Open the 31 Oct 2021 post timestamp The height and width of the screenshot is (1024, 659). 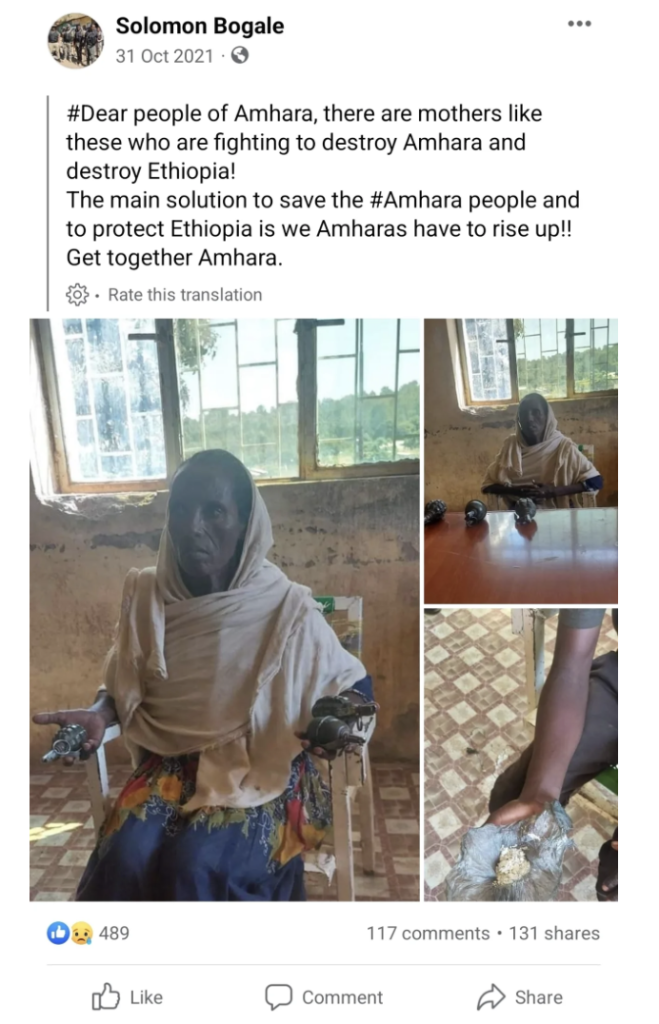165,56
